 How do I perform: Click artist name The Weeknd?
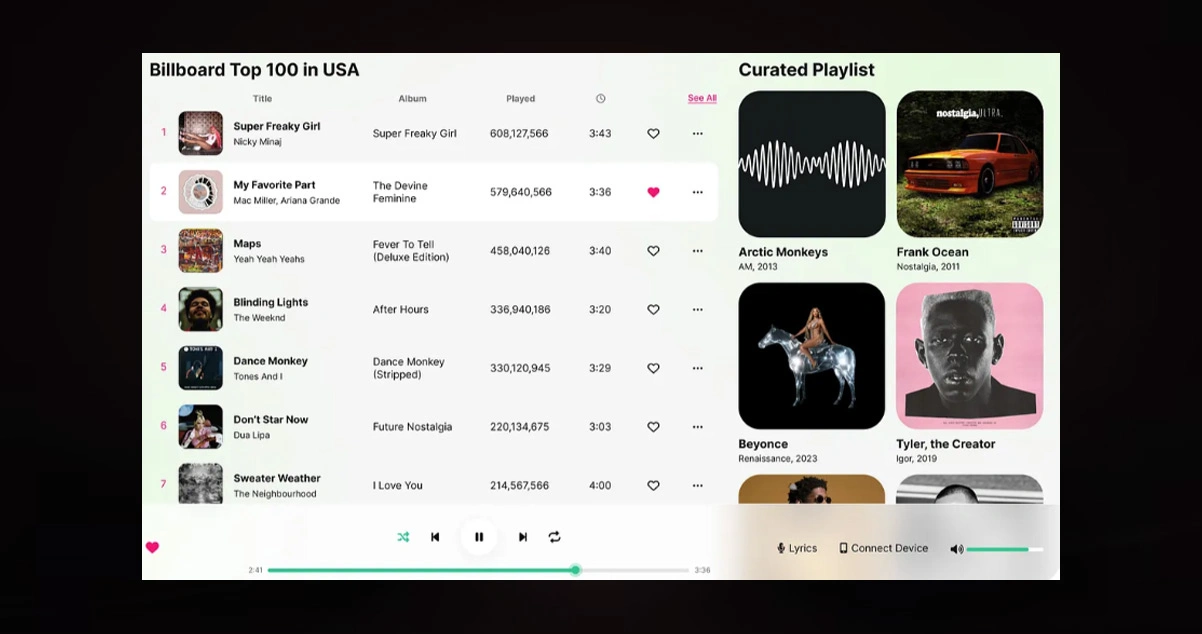tap(259, 318)
